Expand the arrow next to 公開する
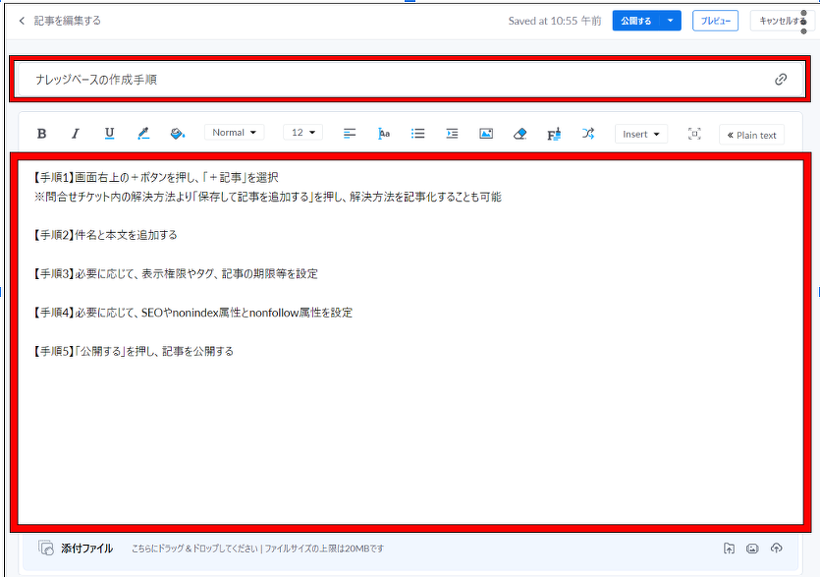Screen dimensions: 820x577 pyautogui.click(x=671, y=21)
